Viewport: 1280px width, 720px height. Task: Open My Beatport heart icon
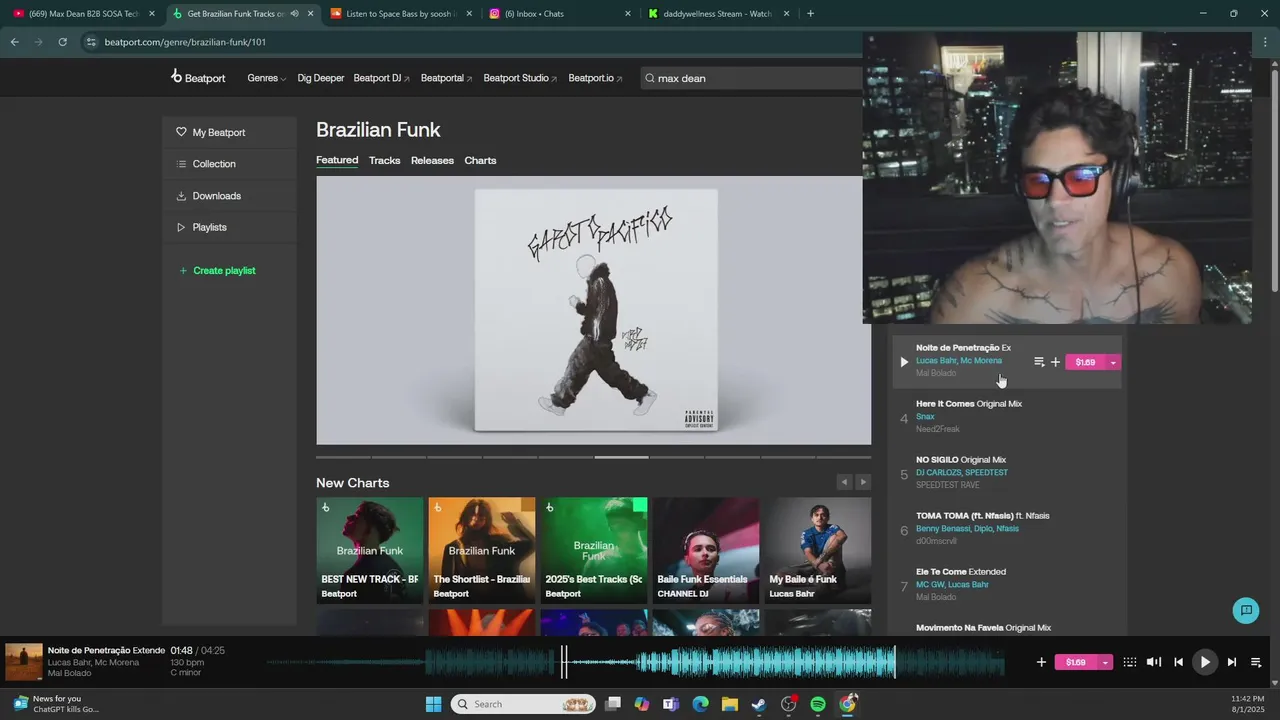point(181,132)
